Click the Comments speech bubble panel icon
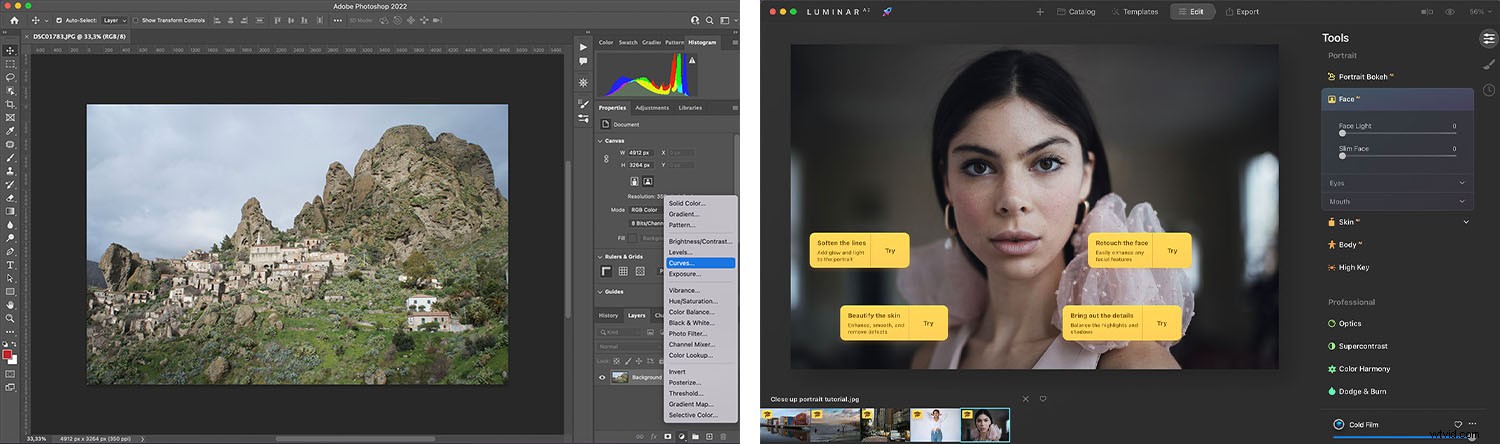 583,62
